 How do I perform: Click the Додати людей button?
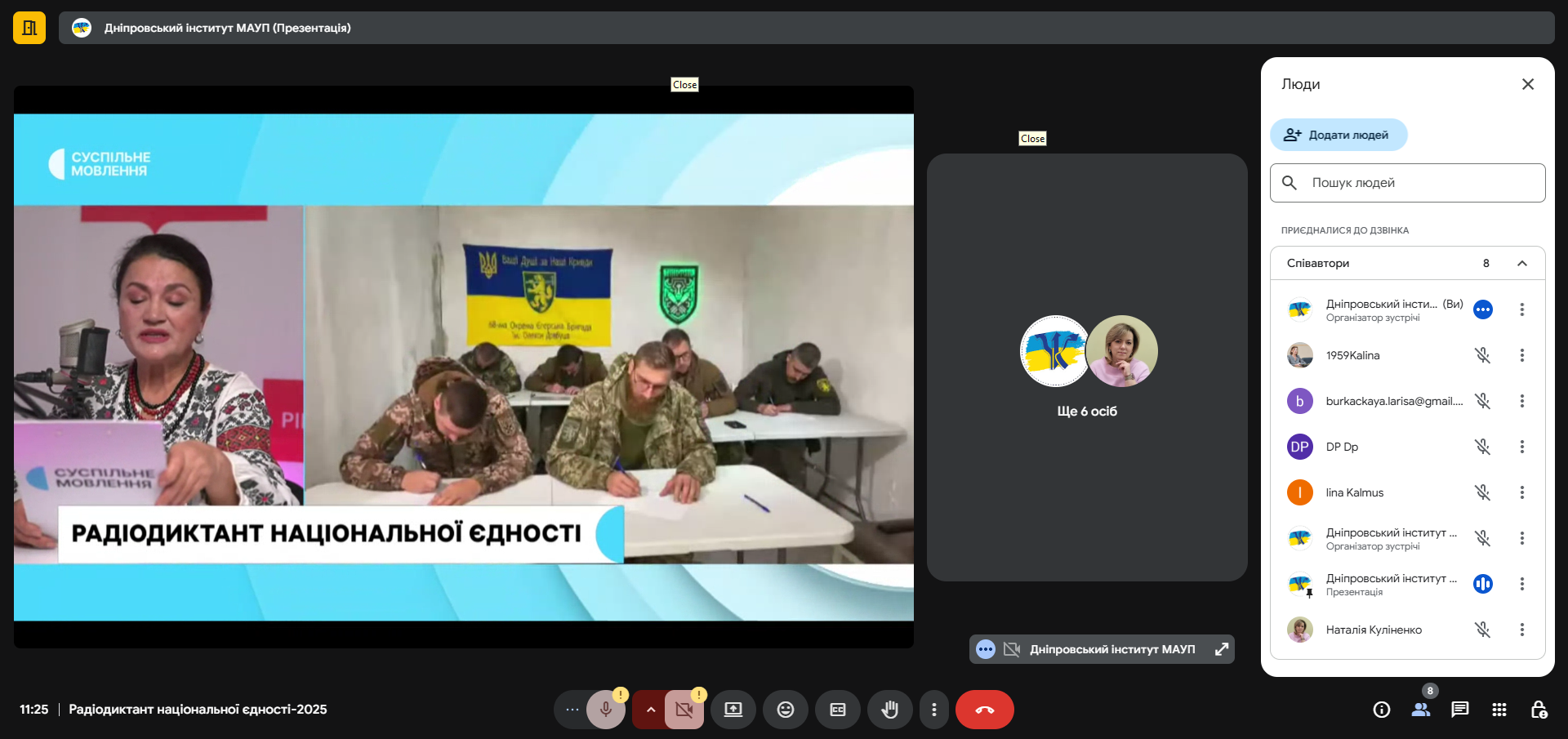(1338, 135)
